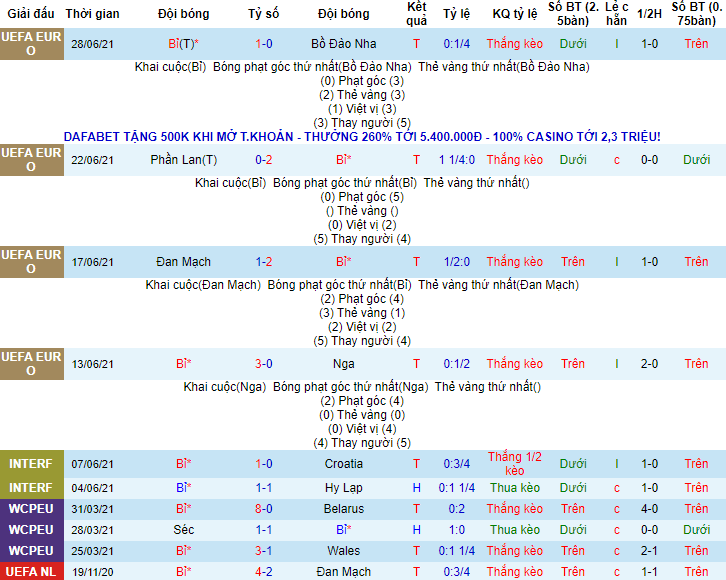The image size is (726, 580).
Task: Click the Giải đấu column header
Action: coord(31,14)
